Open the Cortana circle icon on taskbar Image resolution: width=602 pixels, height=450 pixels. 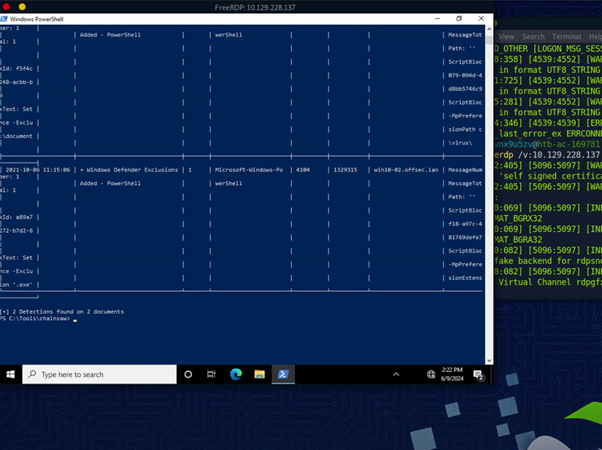(x=188, y=374)
